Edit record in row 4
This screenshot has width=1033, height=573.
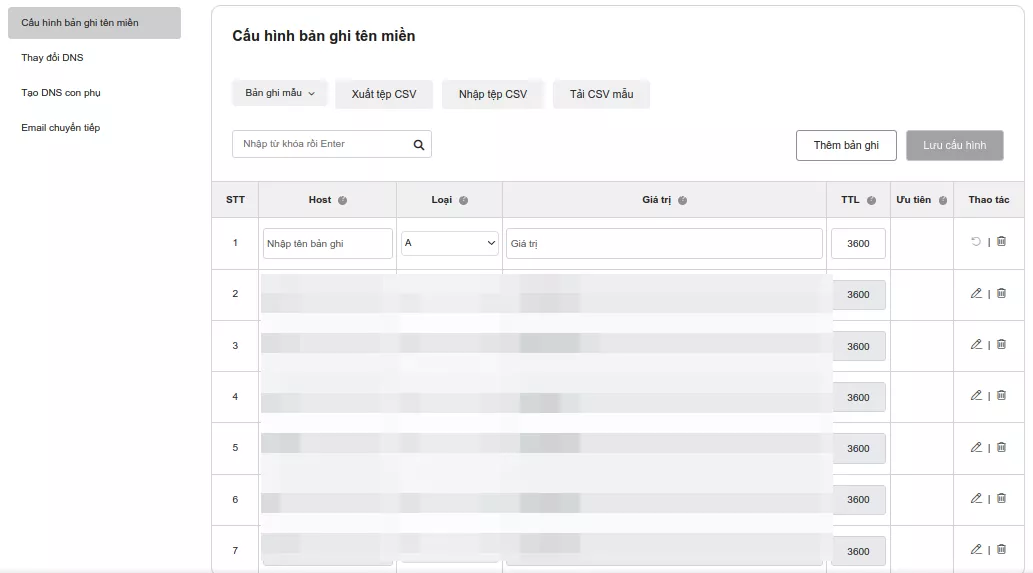click(976, 395)
